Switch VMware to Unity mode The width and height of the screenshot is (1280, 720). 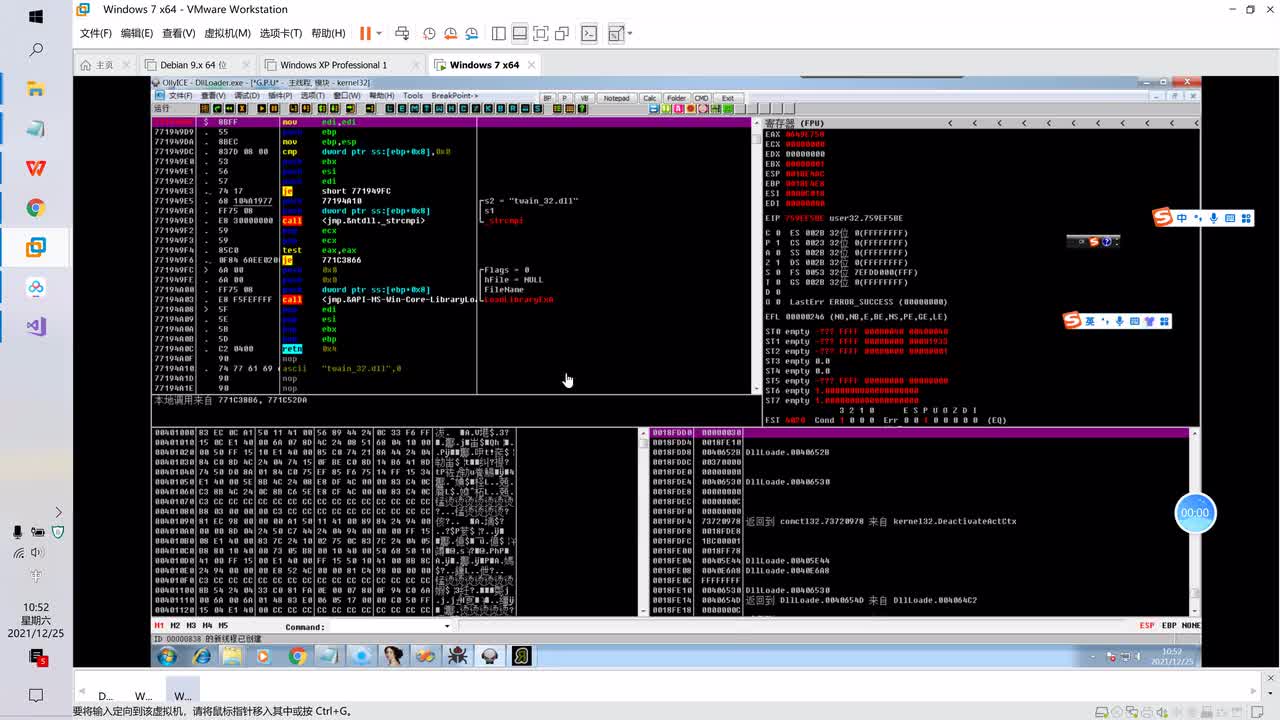point(562,33)
